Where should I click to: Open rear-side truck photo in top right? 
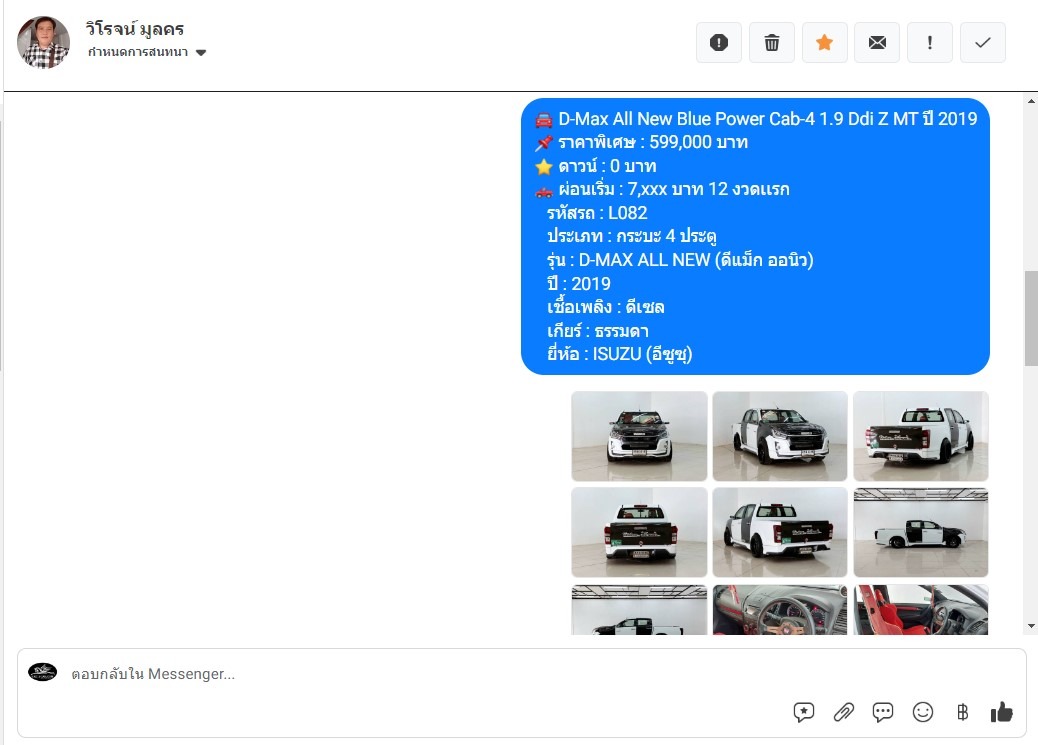point(921,436)
